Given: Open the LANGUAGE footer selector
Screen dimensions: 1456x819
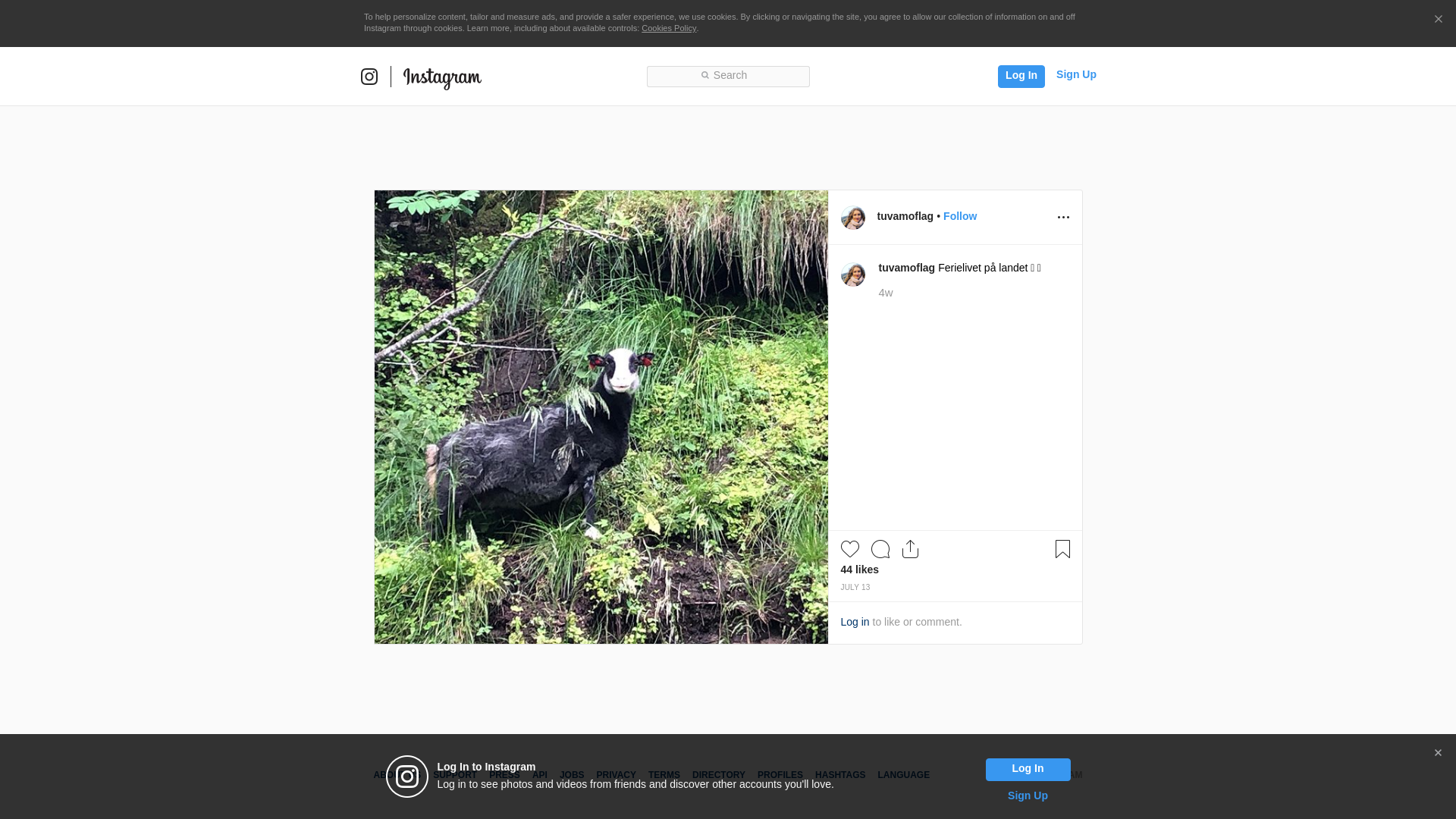Looking at the screenshot, I should 903,775.
